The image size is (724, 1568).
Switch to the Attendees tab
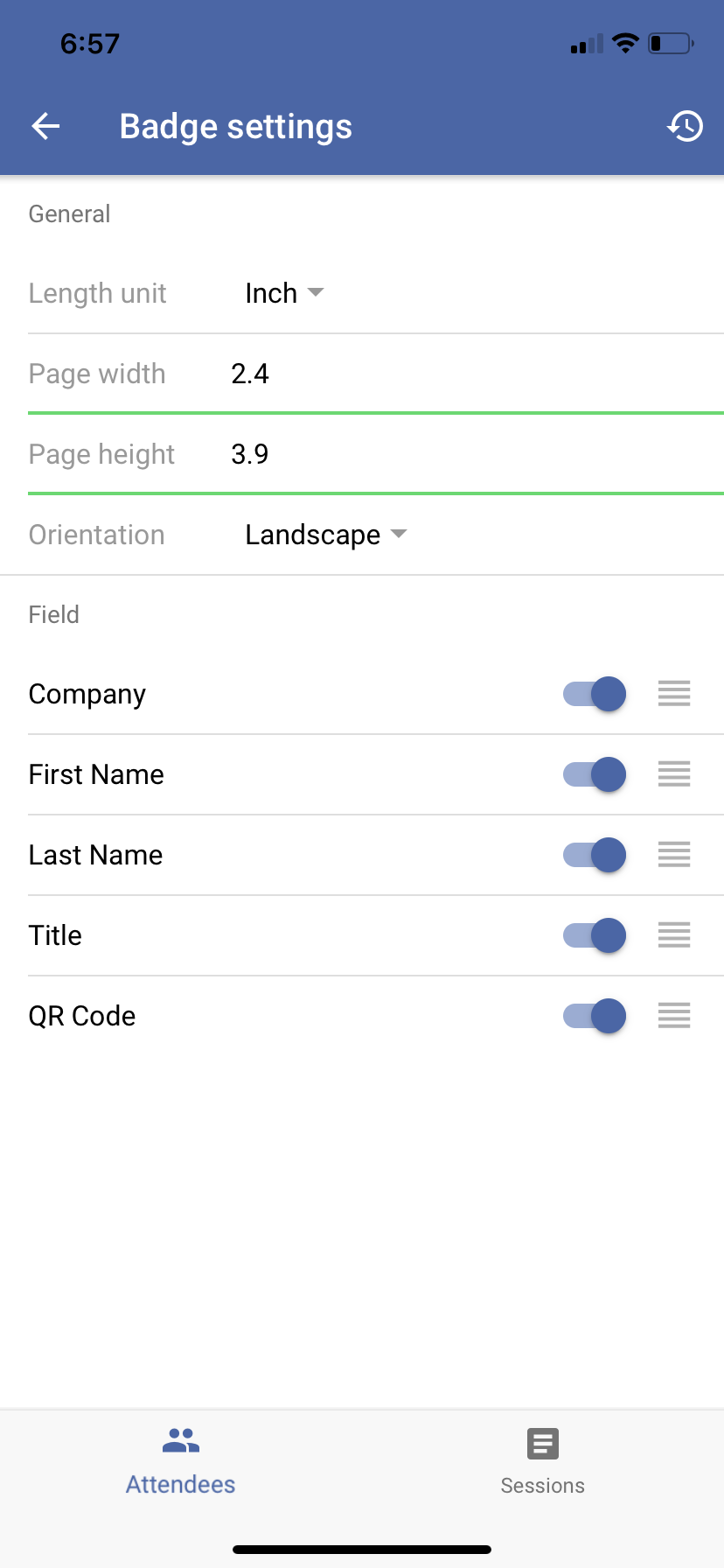tap(181, 1461)
